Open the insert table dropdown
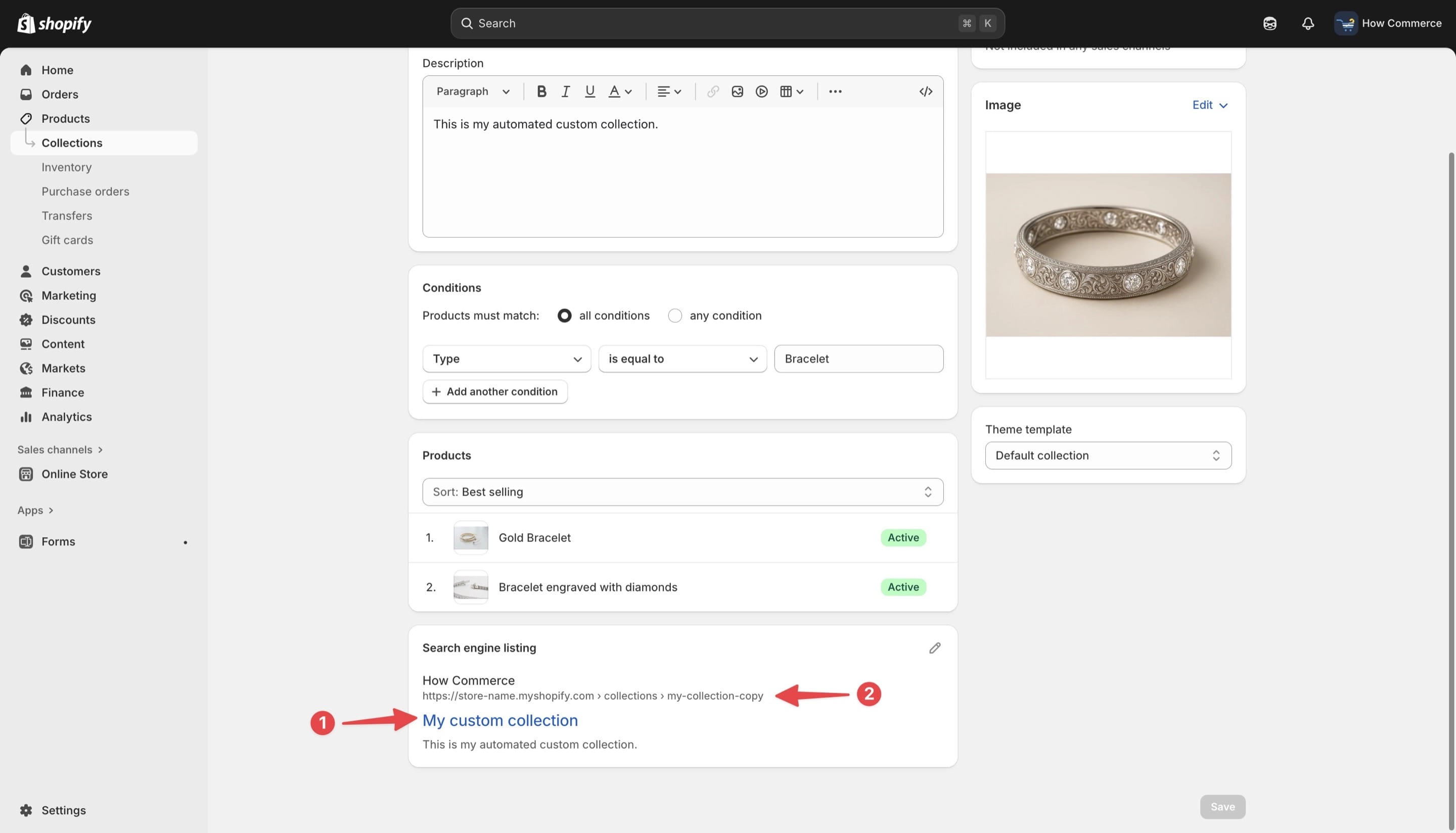This screenshot has width=1456, height=833. click(x=792, y=92)
